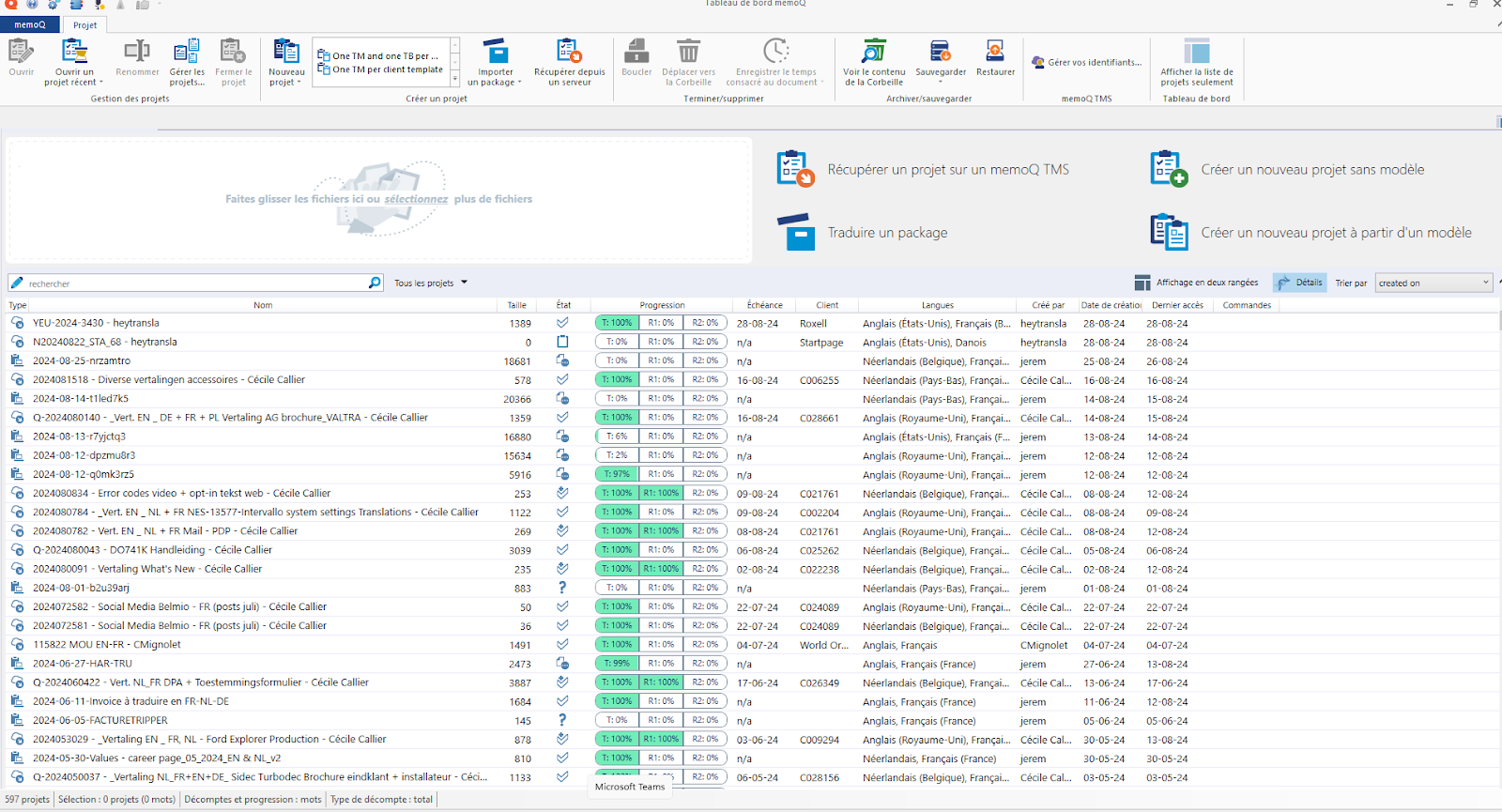Expand the Nouveau projet dropdown
This screenshot has height=812, width=1502.
click(286, 77)
